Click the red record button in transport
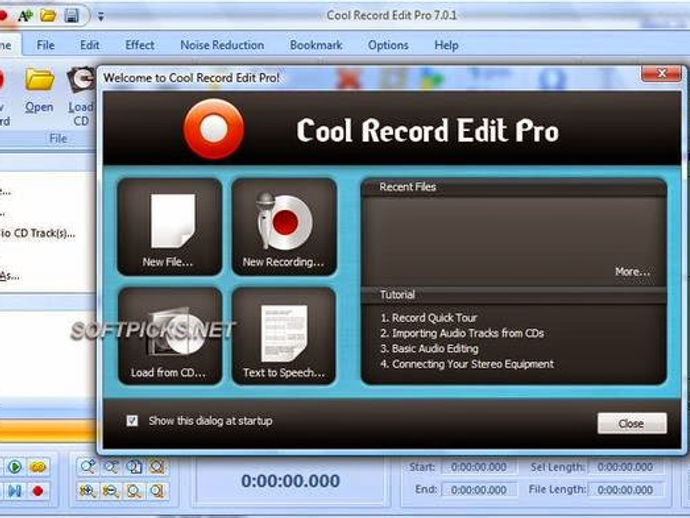This screenshot has width=690, height=518. [38, 490]
